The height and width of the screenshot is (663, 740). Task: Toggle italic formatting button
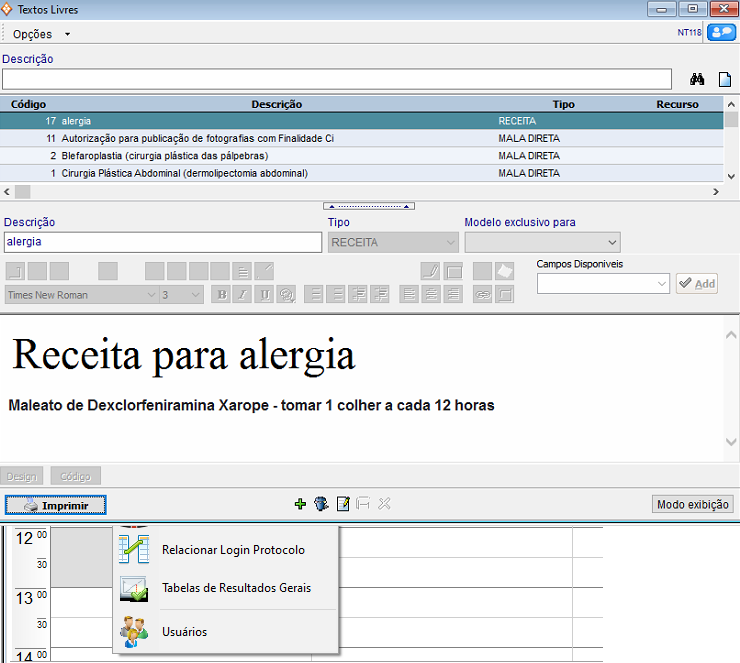(242, 294)
